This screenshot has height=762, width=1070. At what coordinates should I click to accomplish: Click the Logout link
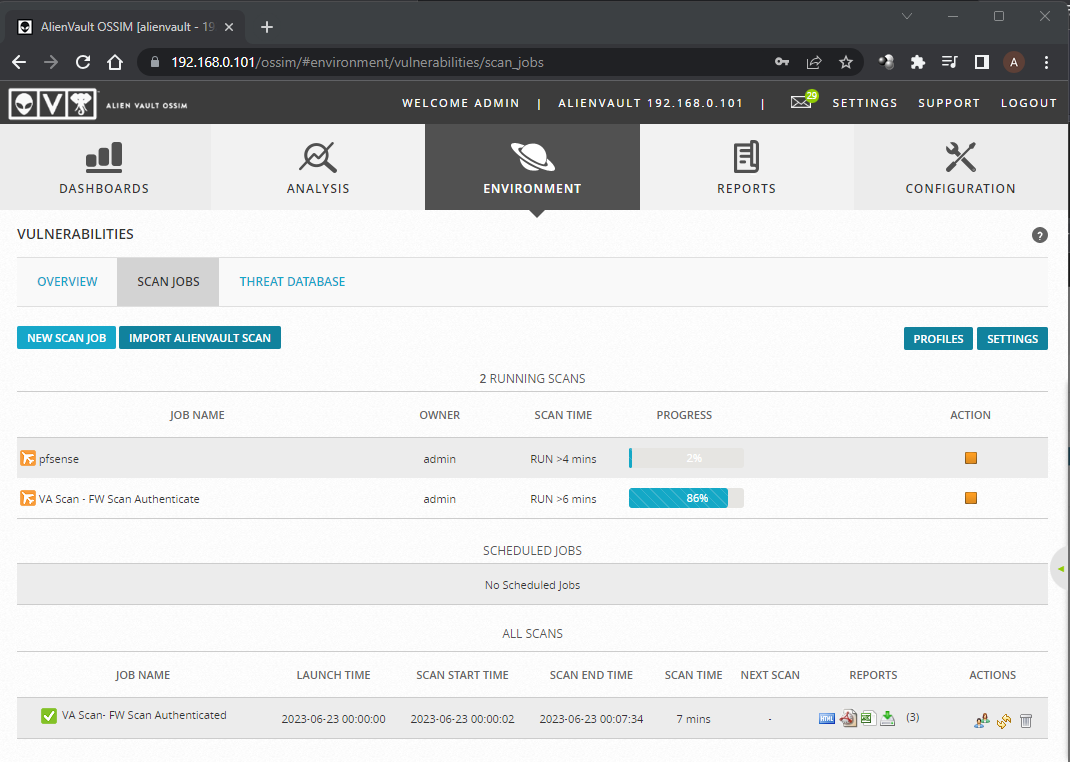point(1028,103)
